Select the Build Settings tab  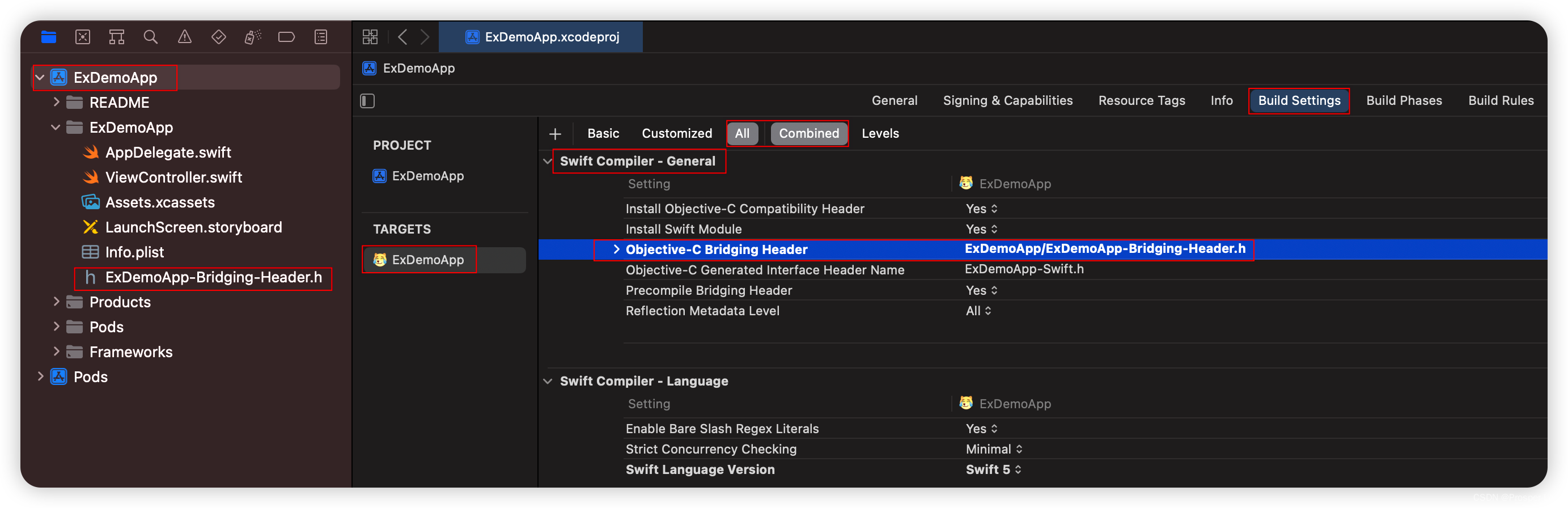coord(1299,100)
